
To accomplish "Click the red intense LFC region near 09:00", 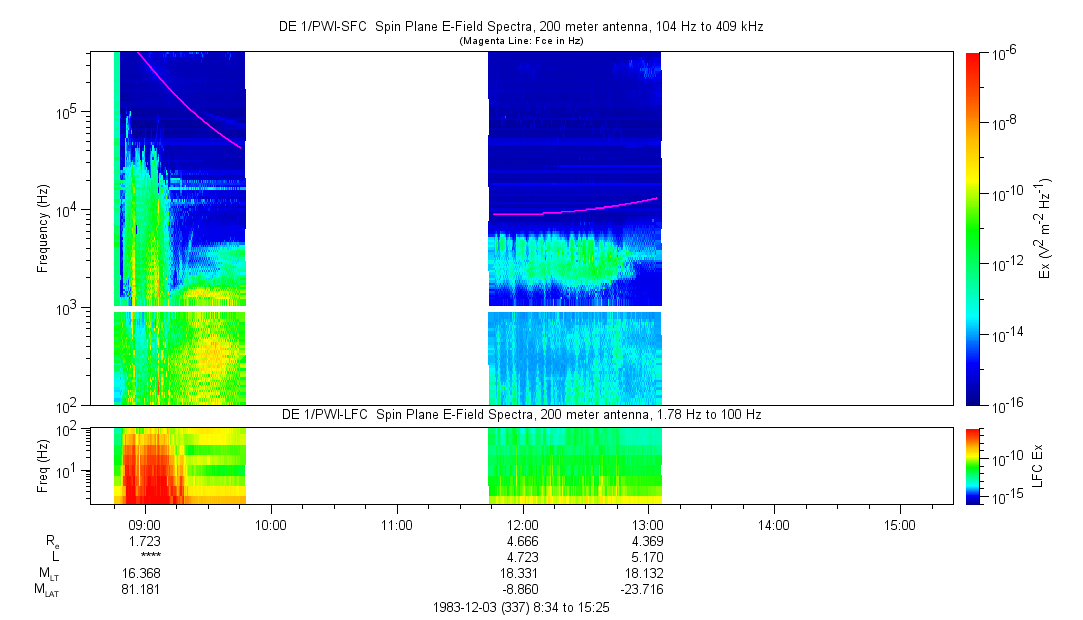I will [x=151, y=469].
